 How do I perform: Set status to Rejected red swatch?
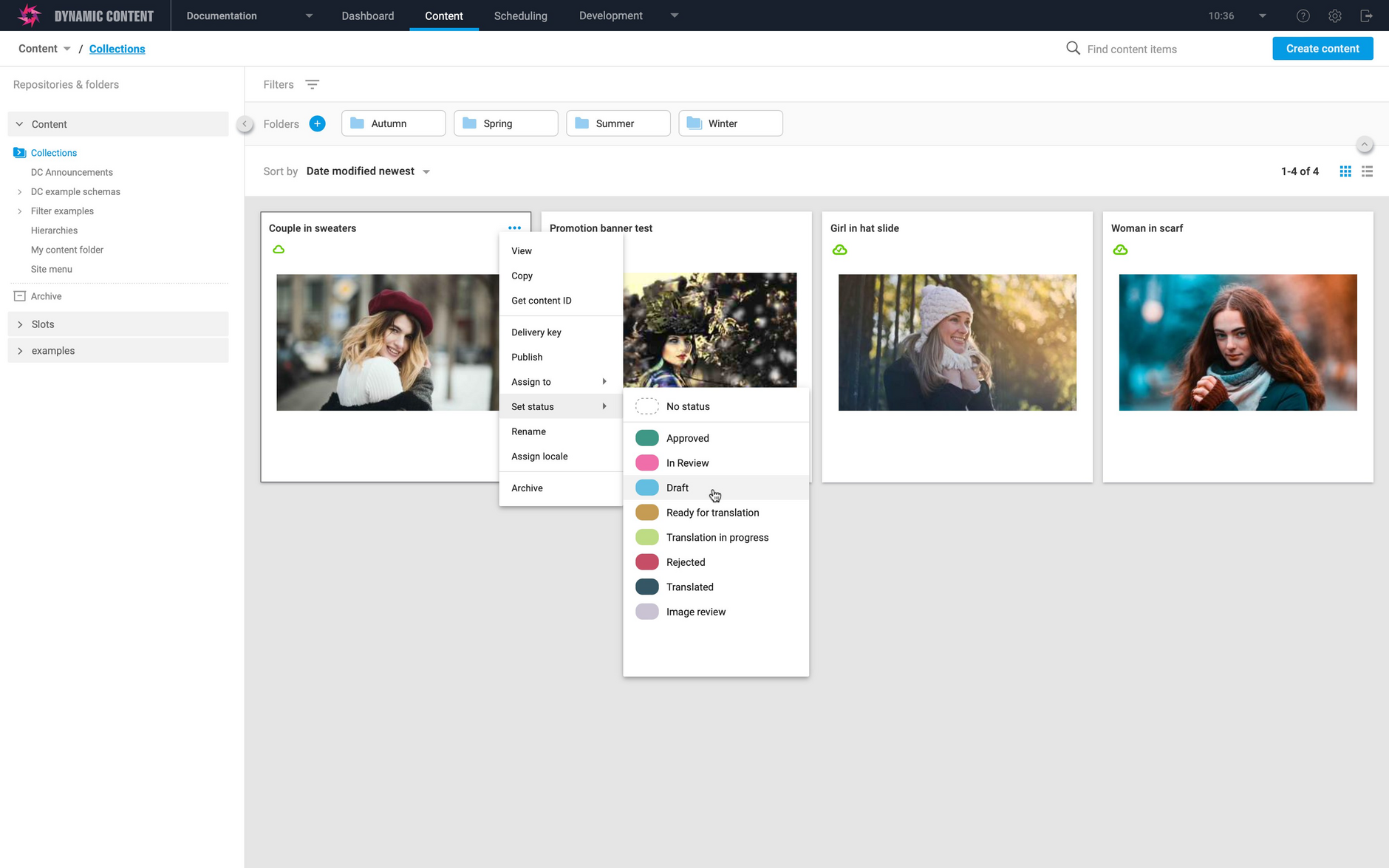pyautogui.click(x=647, y=562)
